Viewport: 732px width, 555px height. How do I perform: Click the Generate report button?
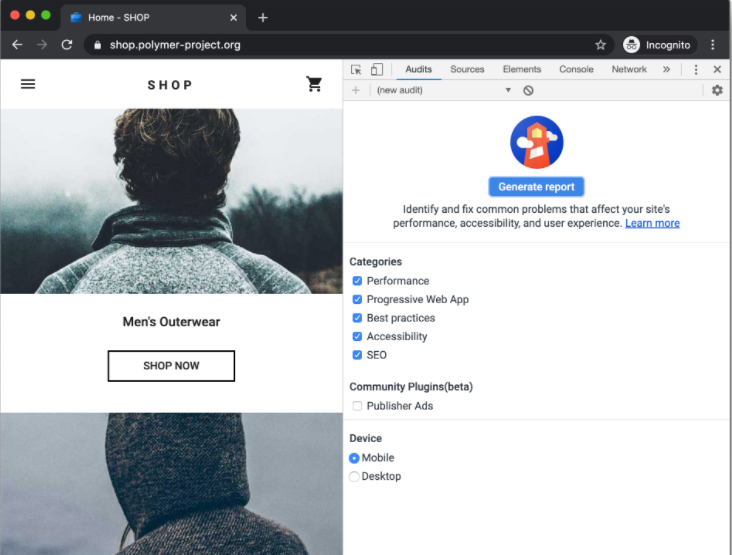(x=536, y=187)
